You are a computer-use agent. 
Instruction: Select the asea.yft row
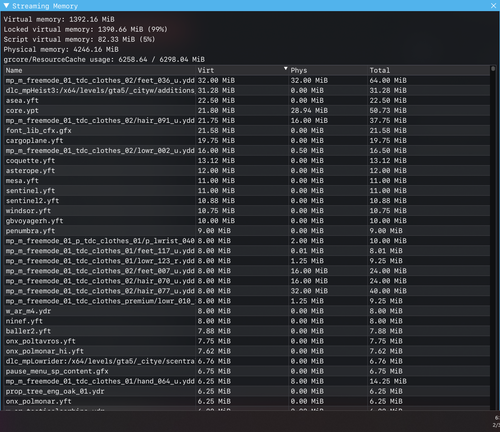tap(247, 100)
